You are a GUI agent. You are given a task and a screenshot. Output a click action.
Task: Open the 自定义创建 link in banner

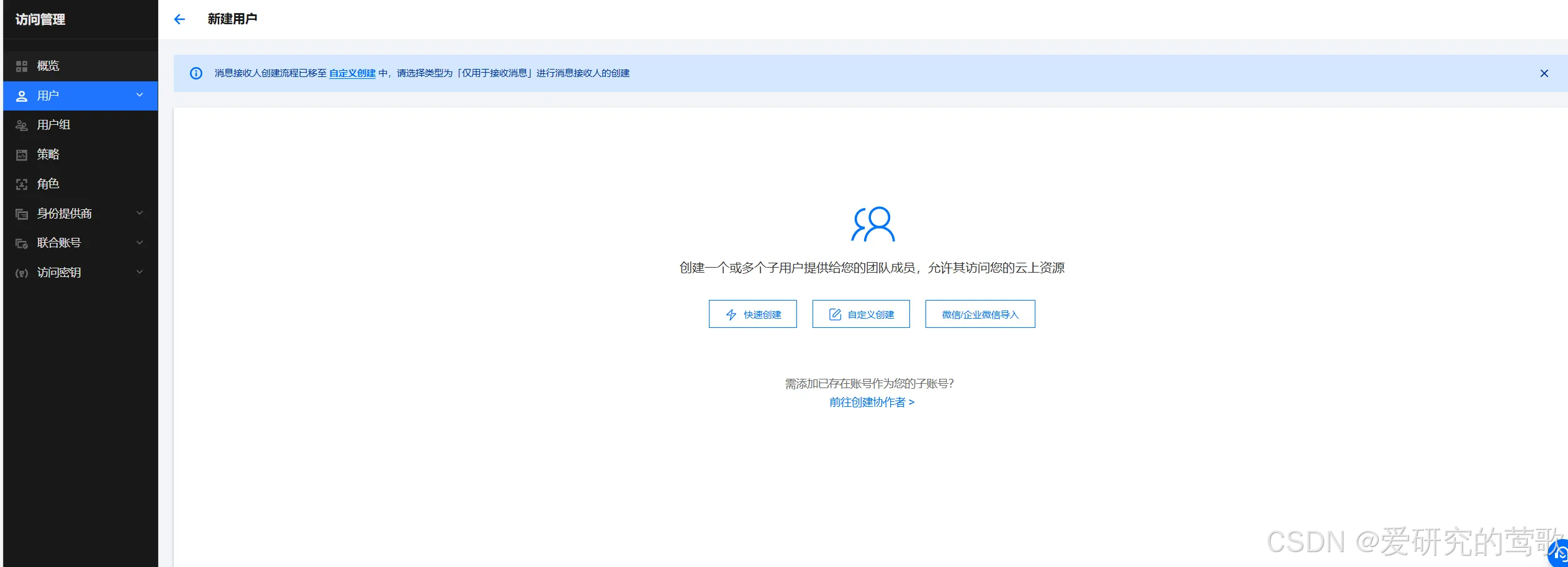coord(352,73)
